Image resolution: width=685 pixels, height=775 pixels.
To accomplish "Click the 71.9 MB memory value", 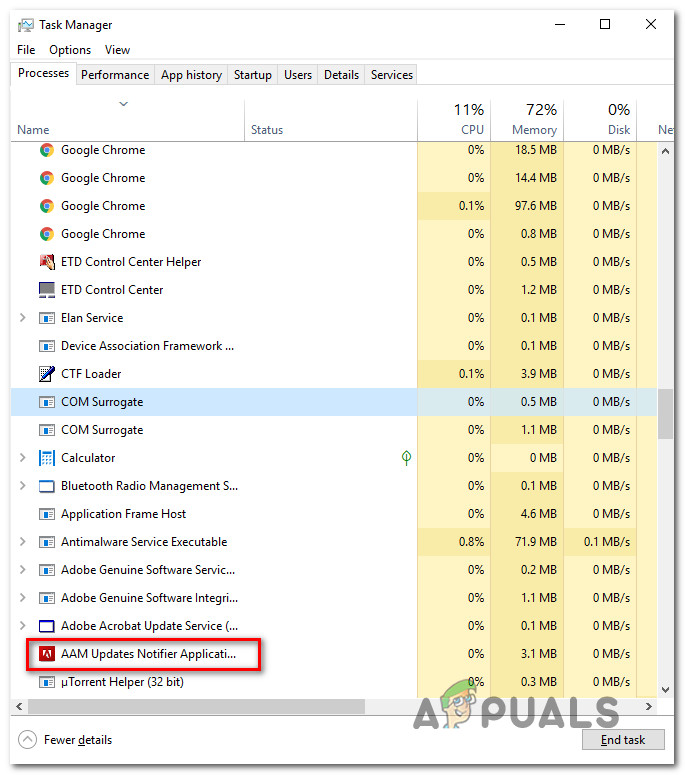I will click(536, 542).
